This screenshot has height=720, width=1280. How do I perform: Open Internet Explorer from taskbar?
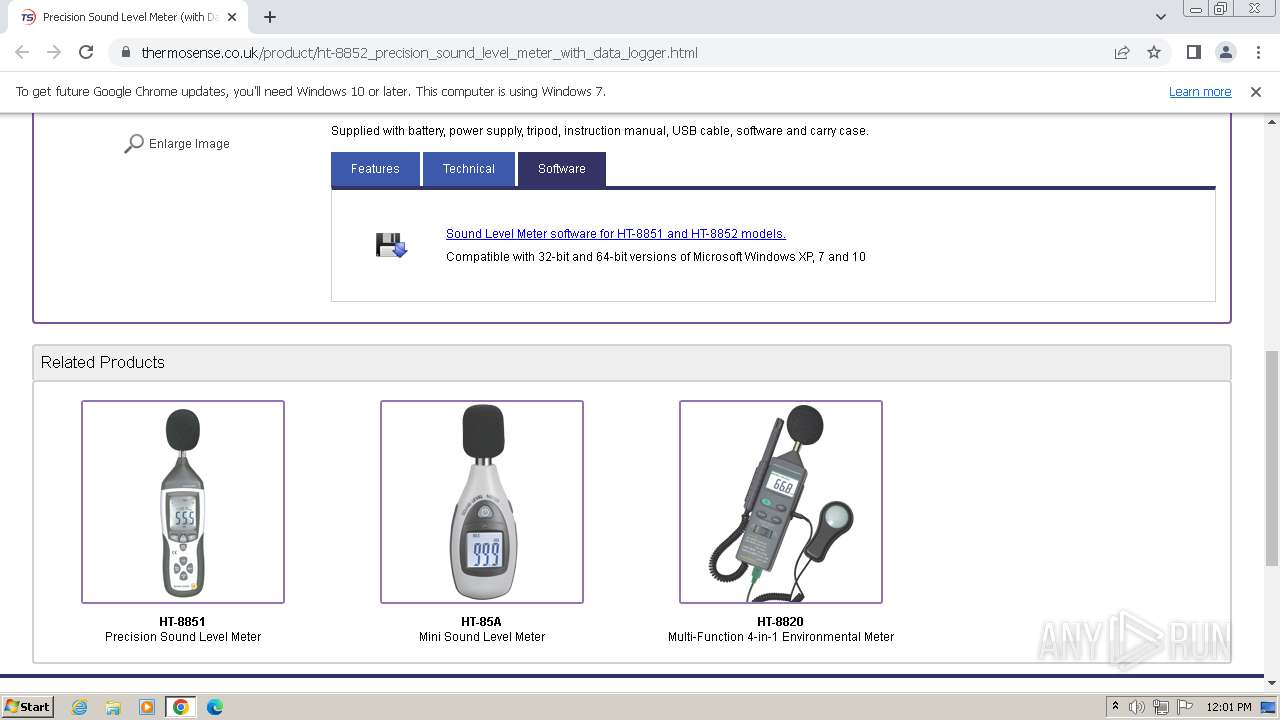click(x=79, y=707)
